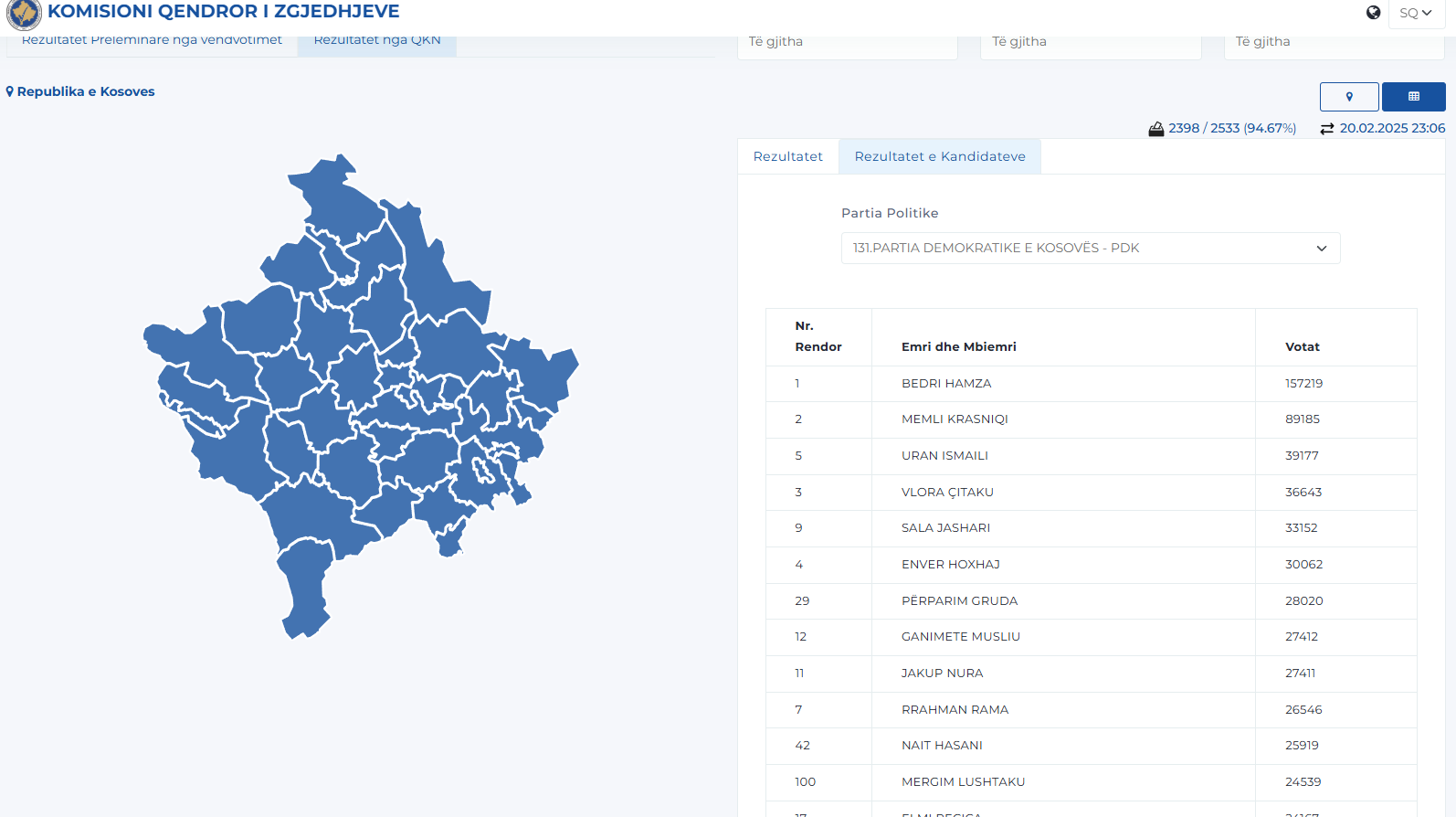Select the BEDRI HAMZA candidate row

(x=945, y=384)
